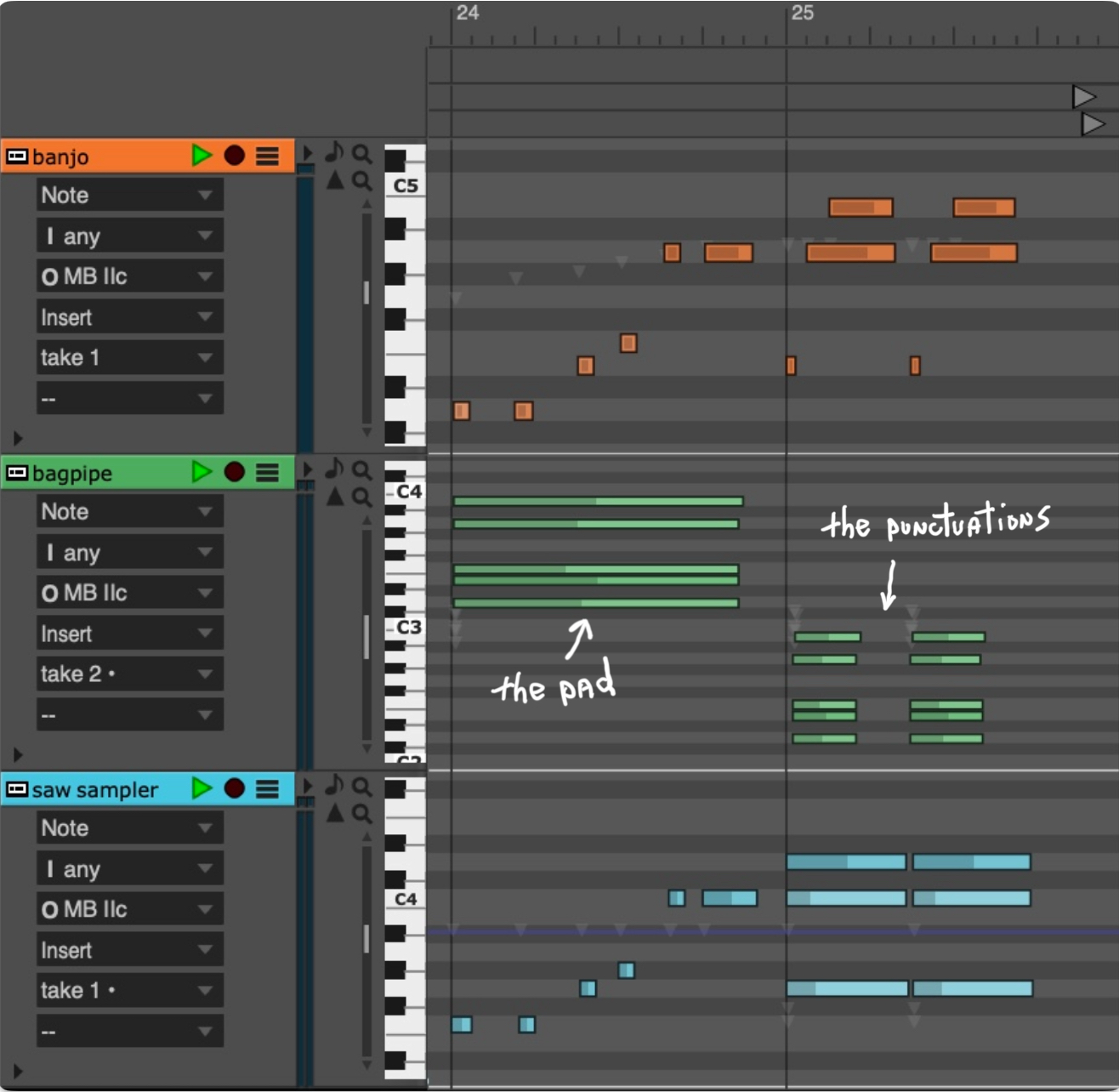Open the banjo track menu icon
1119x1092 pixels.
pos(267,156)
